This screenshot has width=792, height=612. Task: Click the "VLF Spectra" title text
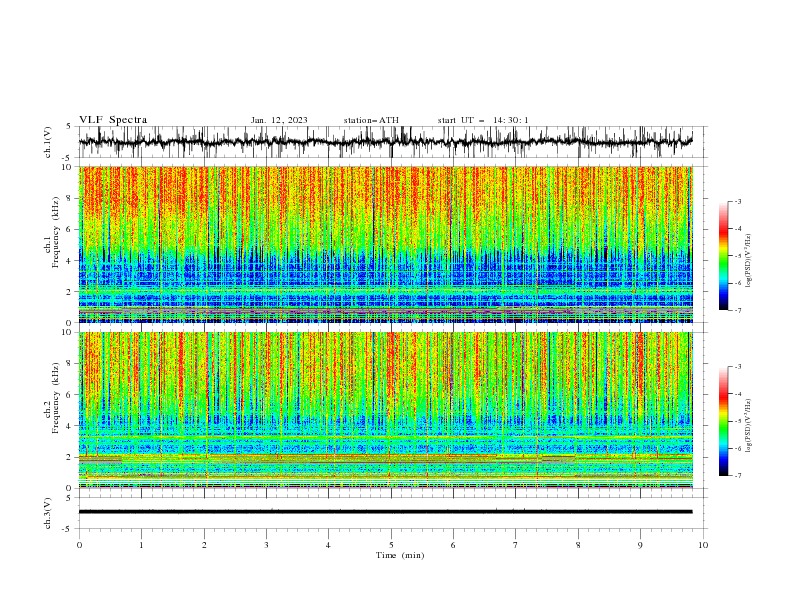point(113,120)
